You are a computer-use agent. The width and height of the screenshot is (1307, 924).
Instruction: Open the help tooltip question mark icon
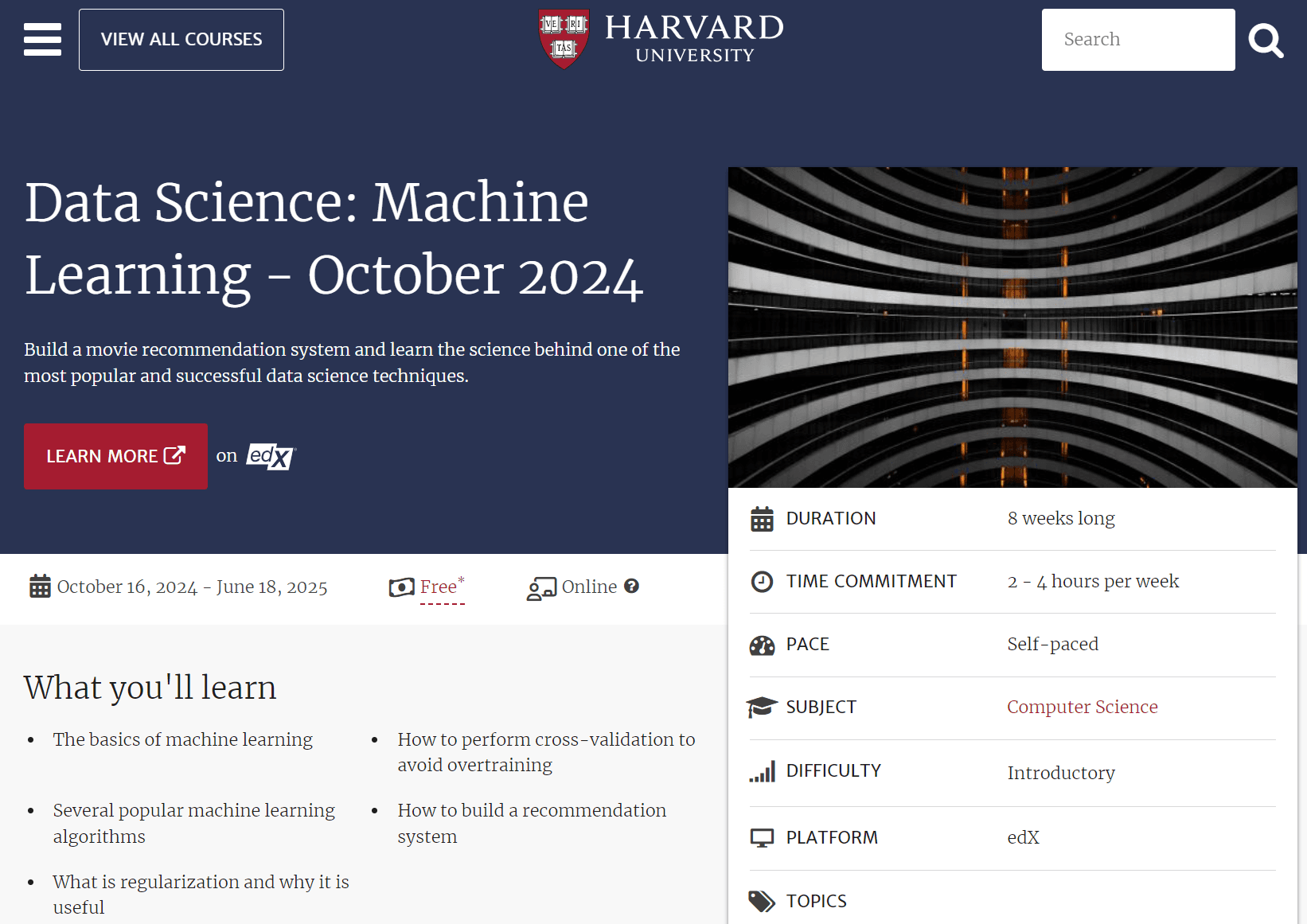tap(632, 587)
